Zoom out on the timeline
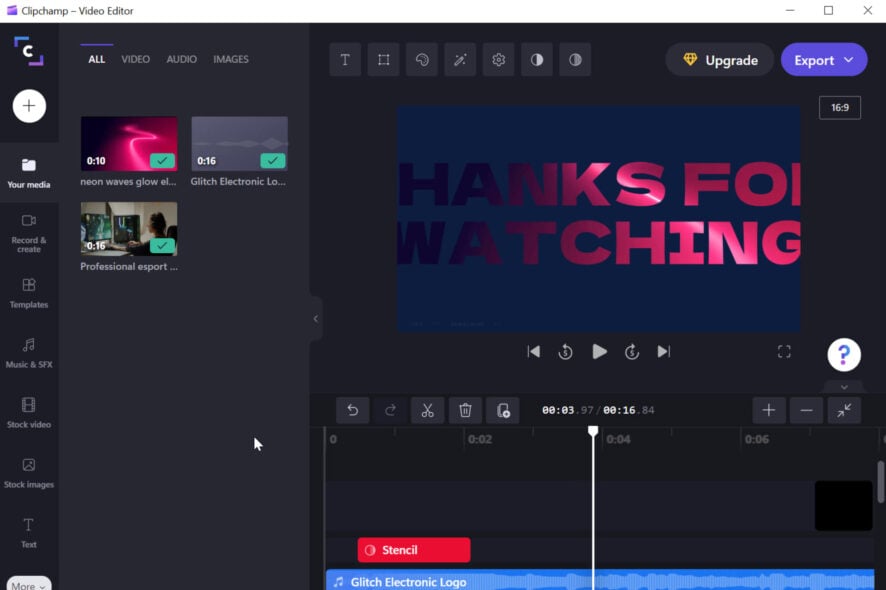886x590 pixels. [806, 410]
